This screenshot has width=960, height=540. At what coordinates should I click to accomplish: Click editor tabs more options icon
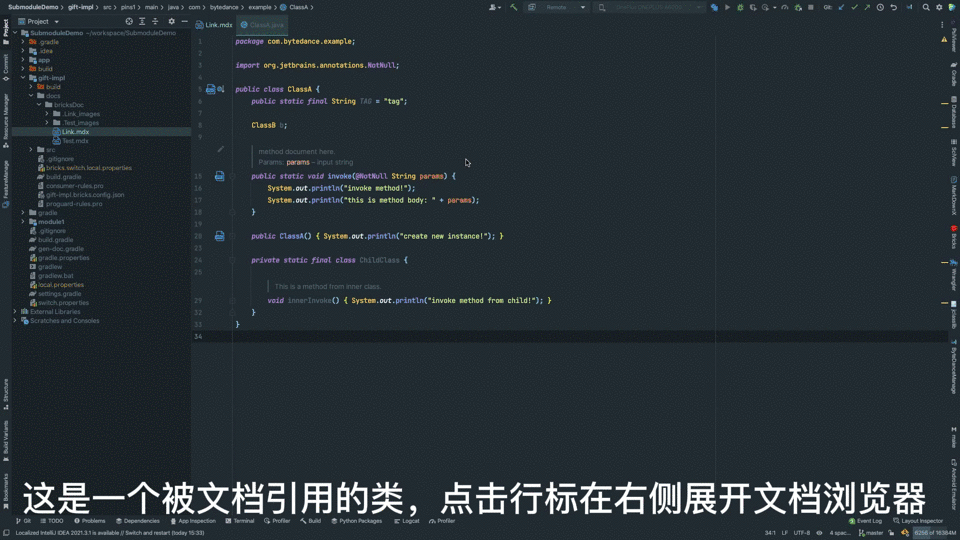tap(942, 25)
